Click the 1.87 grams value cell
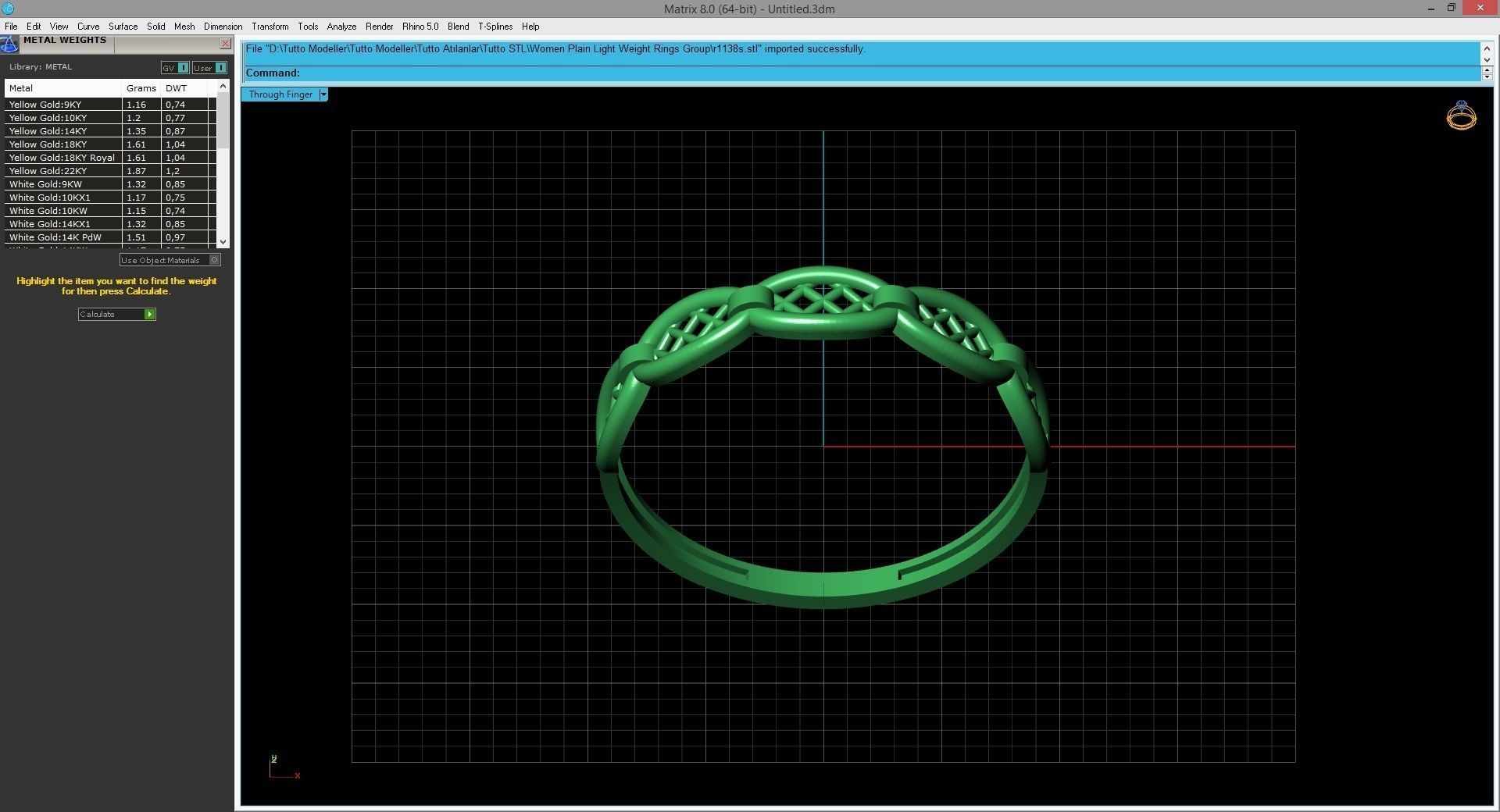 pos(142,171)
